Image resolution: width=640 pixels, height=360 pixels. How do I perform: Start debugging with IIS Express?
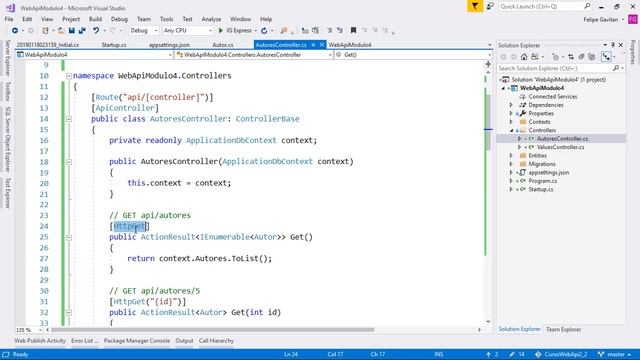tap(235, 31)
